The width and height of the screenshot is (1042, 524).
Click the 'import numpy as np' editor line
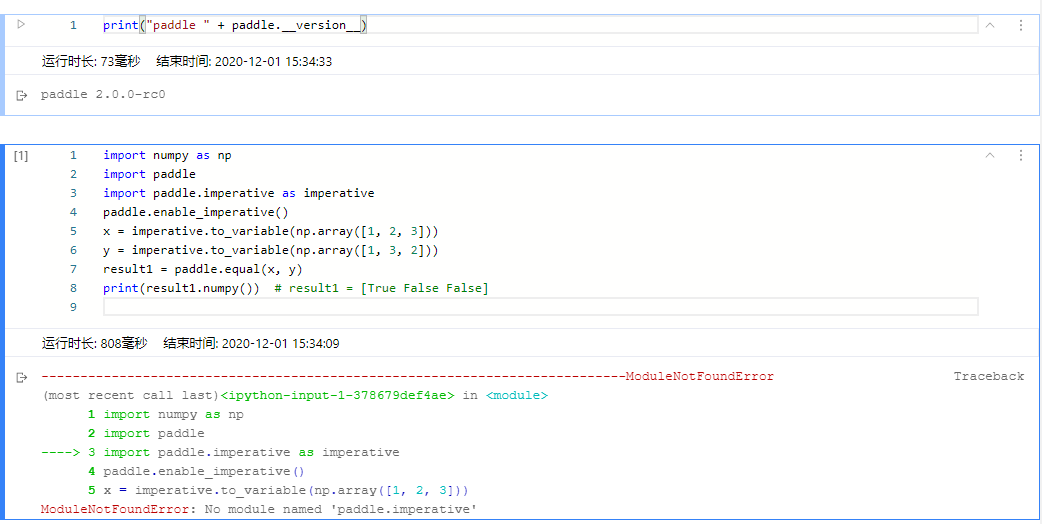[167, 155]
